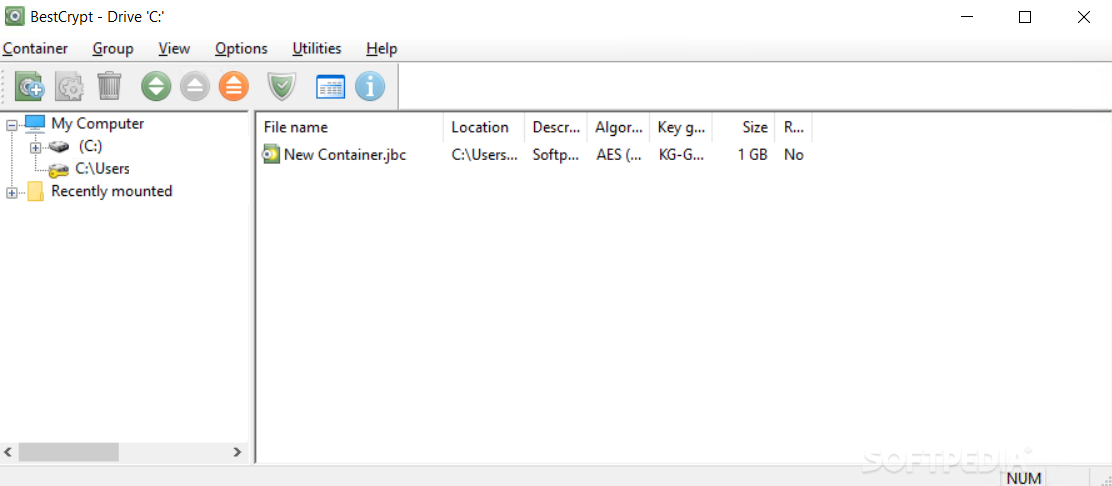This screenshot has height=486, width=1112.
Task: Open the Group menu
Action: tap(113, 48)
